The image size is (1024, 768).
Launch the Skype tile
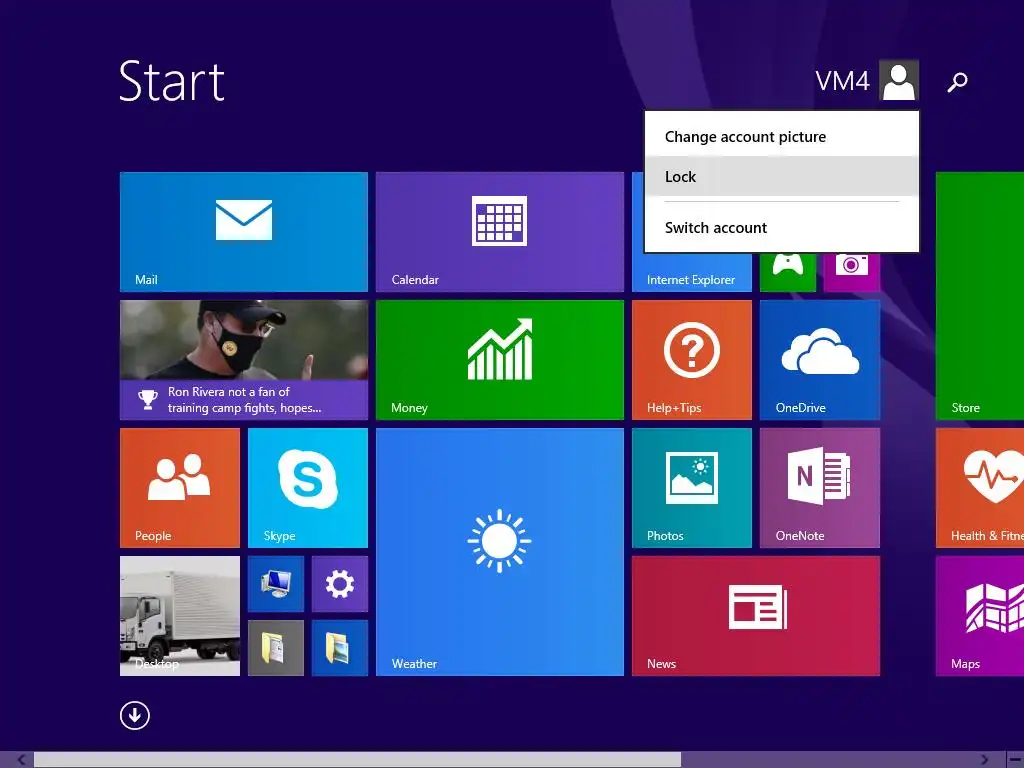[308, 488]
